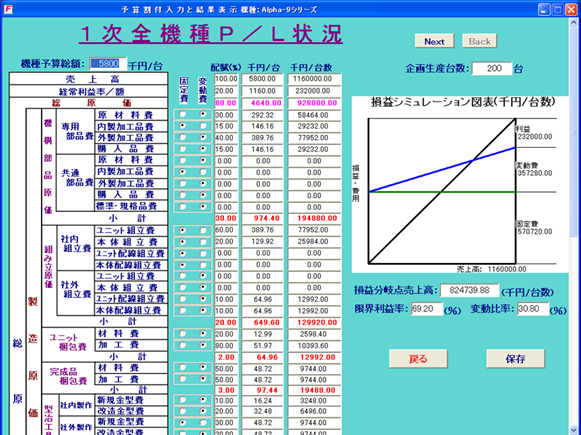
Task: Click the 損益シミュレーション chart area
Action: [460, 185]
